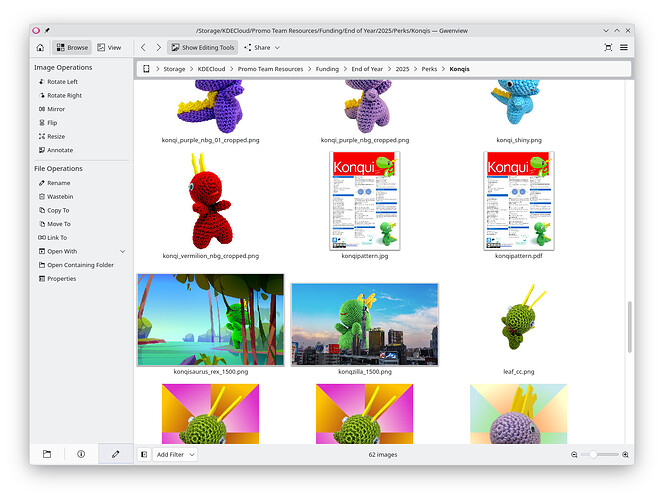Go to the start page home icon
Viewport: 663px width, 500px height.
[40, 47]
